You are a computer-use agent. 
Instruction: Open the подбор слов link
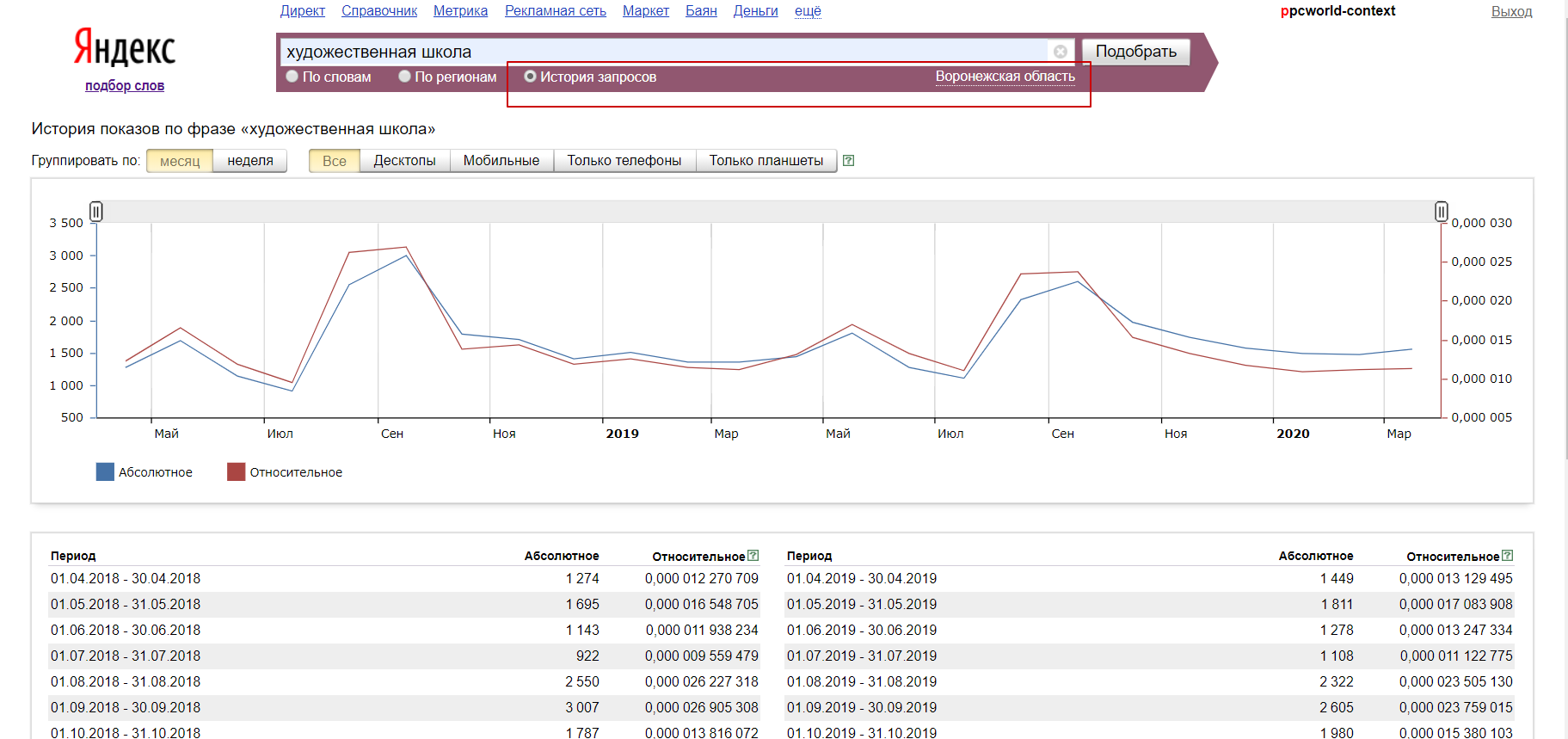point(125,86)
